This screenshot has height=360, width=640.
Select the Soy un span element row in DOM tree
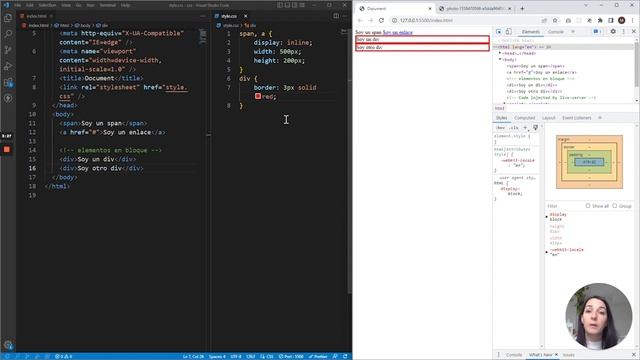[x=536, y=66]
